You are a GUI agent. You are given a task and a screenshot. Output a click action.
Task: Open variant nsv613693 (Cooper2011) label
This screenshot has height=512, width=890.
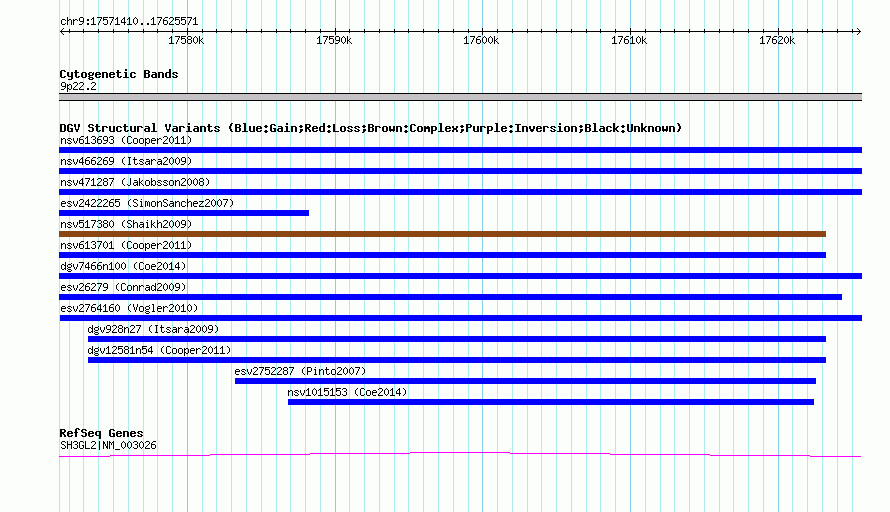(126, 140)
